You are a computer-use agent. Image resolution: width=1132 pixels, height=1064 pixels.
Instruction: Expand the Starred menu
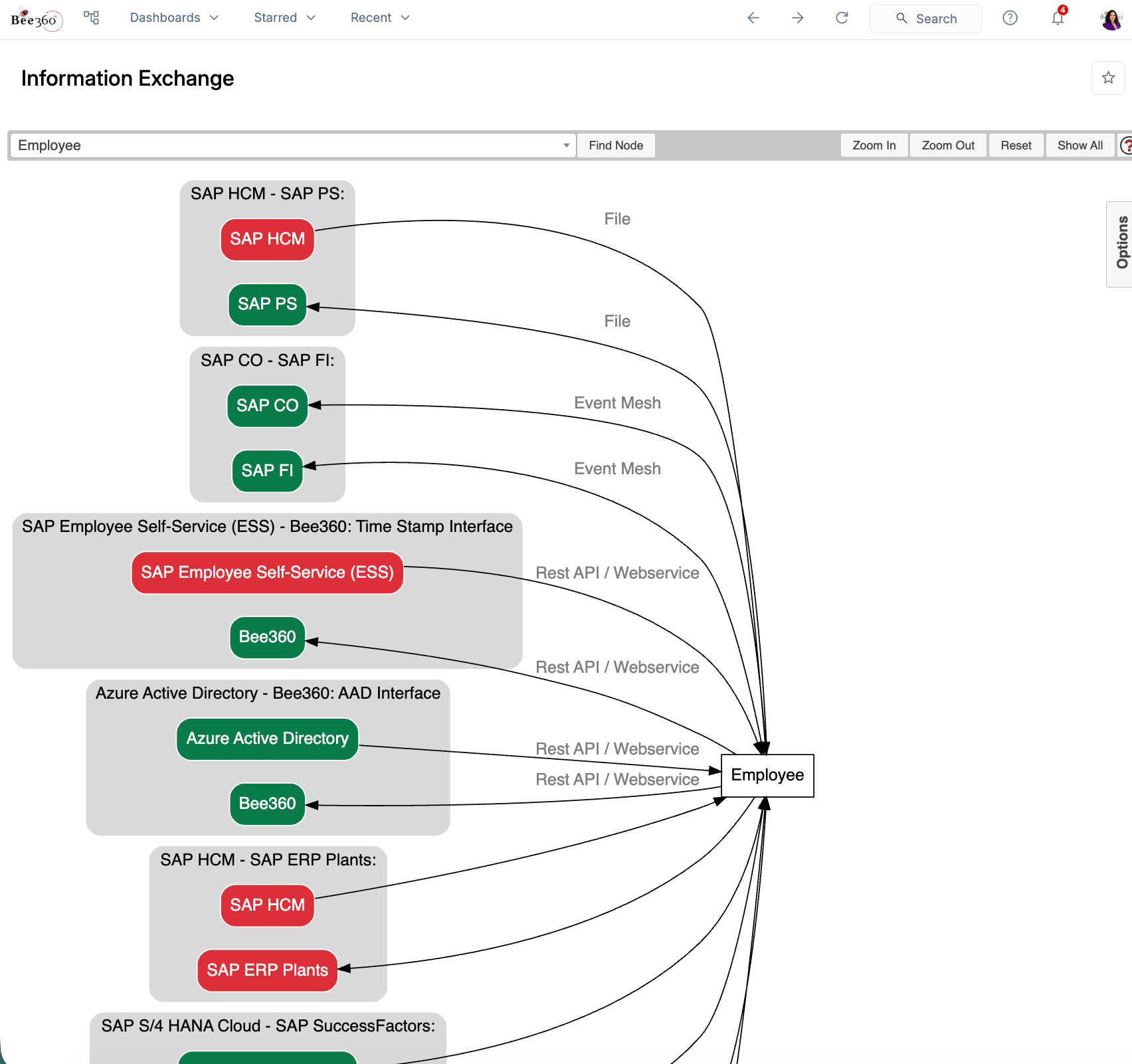pyautogui.click(x=284, y=18)
